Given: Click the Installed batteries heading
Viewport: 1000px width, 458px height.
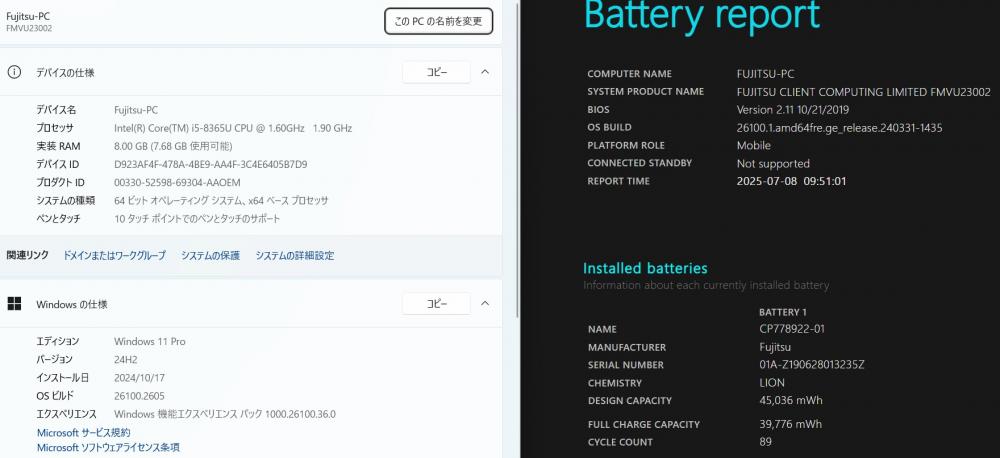Looking at the screenshot, I should 645,268.
